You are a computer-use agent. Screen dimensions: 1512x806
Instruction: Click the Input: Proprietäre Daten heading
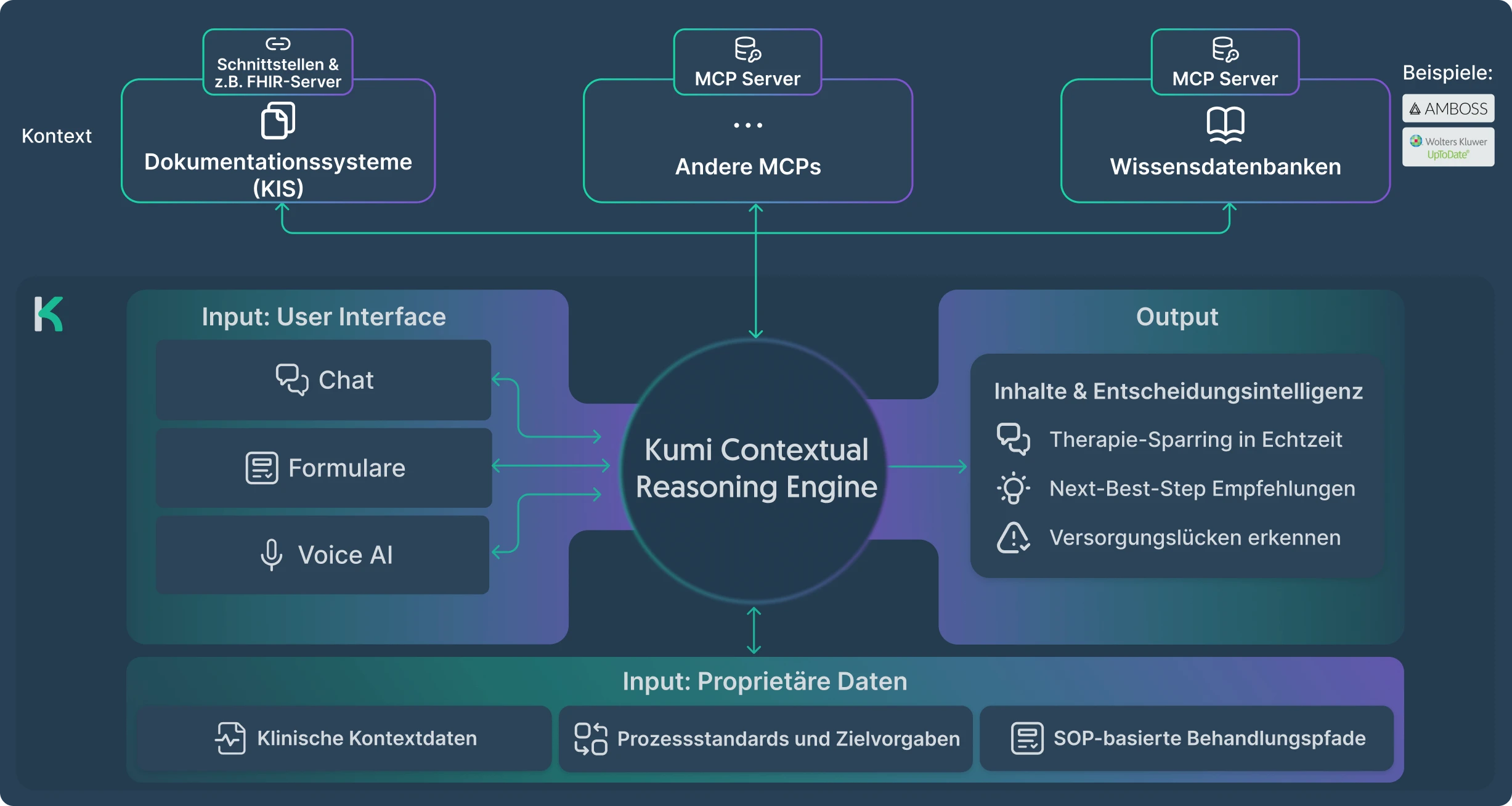765,682
